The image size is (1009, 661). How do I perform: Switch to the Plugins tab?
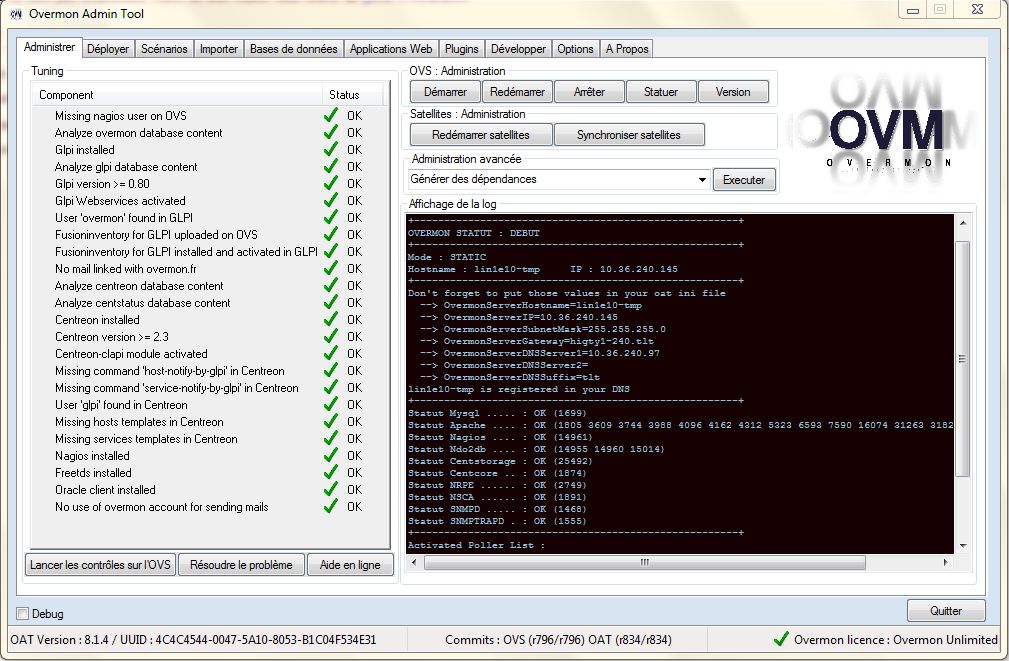click(461, 49)
